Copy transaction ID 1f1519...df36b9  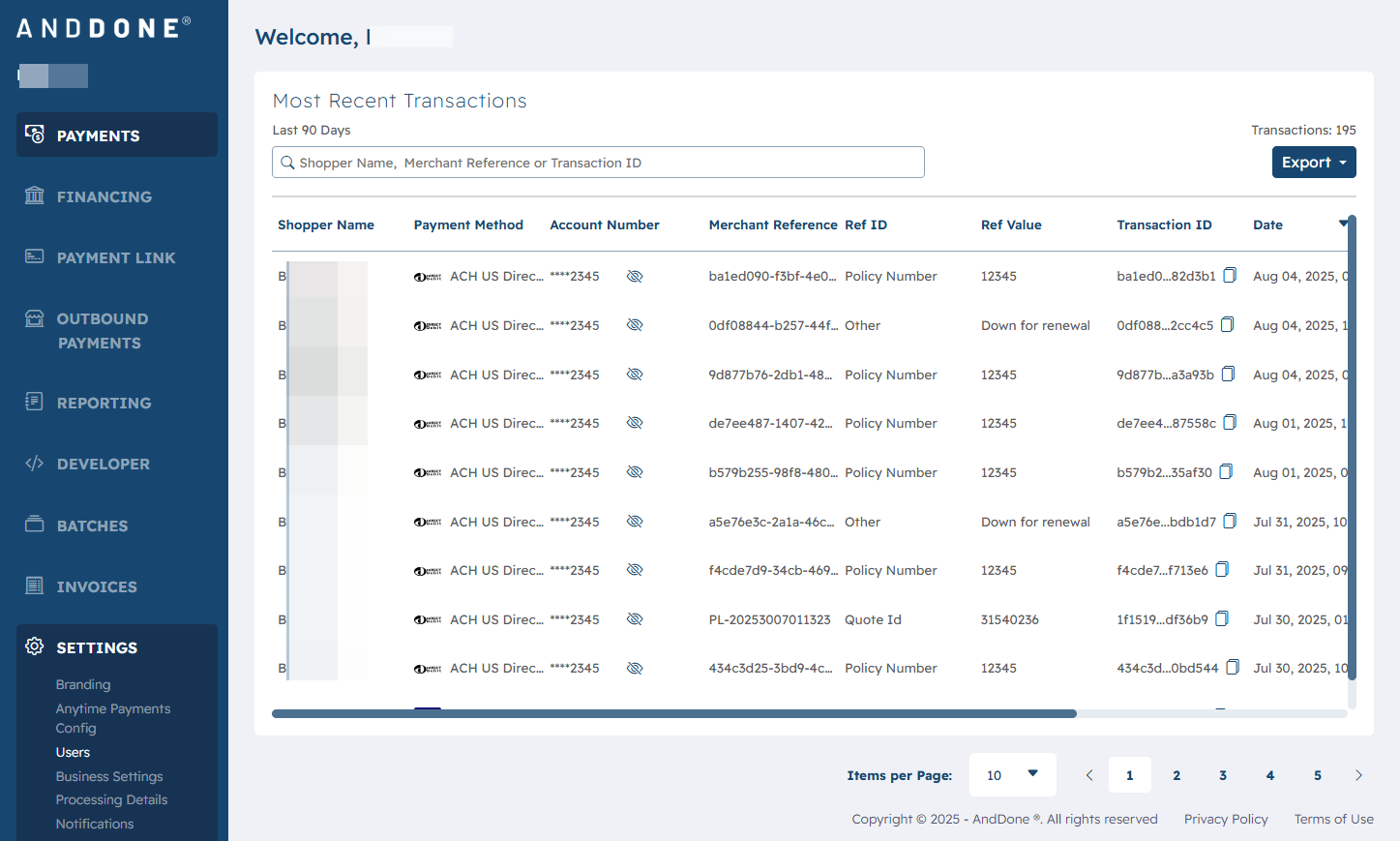(1222, 619)
